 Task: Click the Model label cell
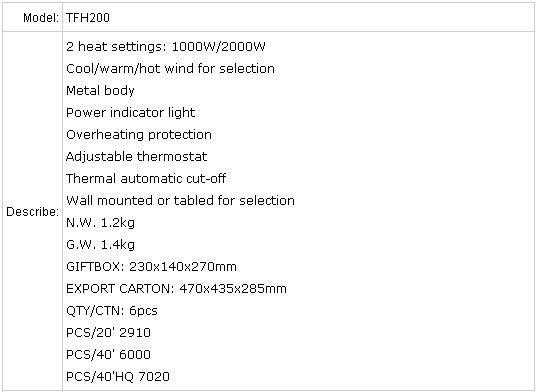(33, 17)
